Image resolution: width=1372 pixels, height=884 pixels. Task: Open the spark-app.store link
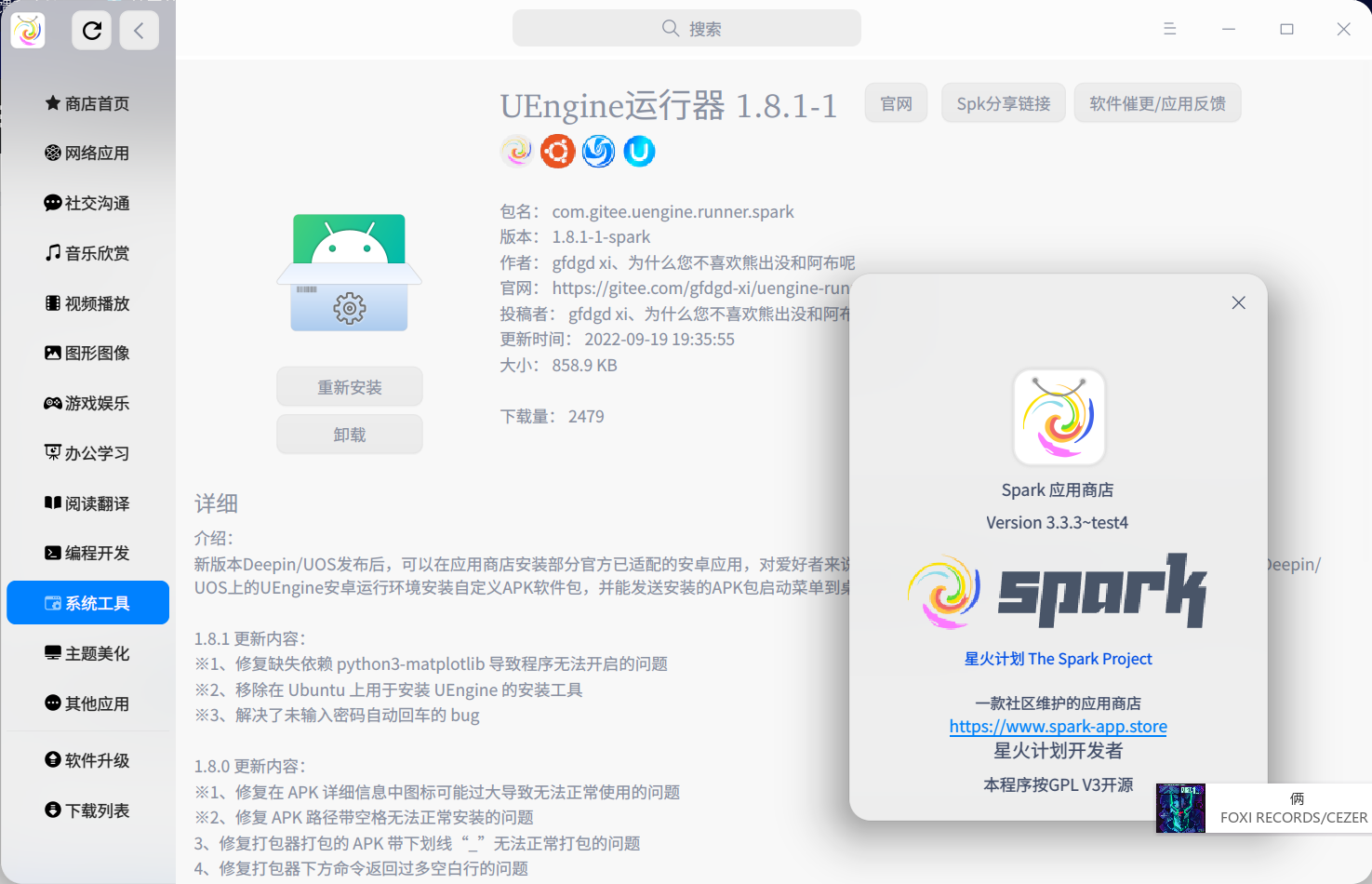click(x=1058, y=726)
